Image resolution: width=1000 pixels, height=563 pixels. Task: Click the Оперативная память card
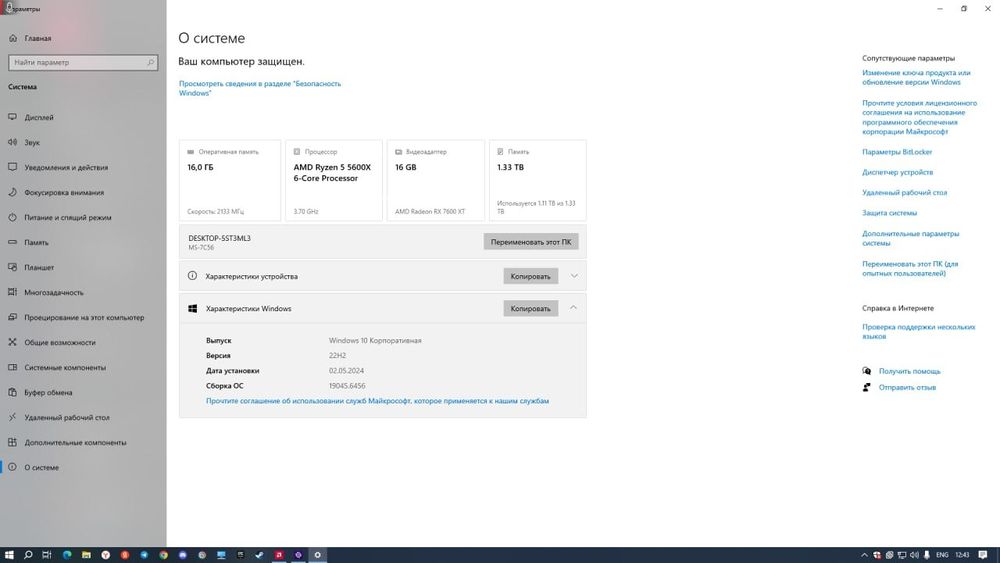tap(230, 180)
